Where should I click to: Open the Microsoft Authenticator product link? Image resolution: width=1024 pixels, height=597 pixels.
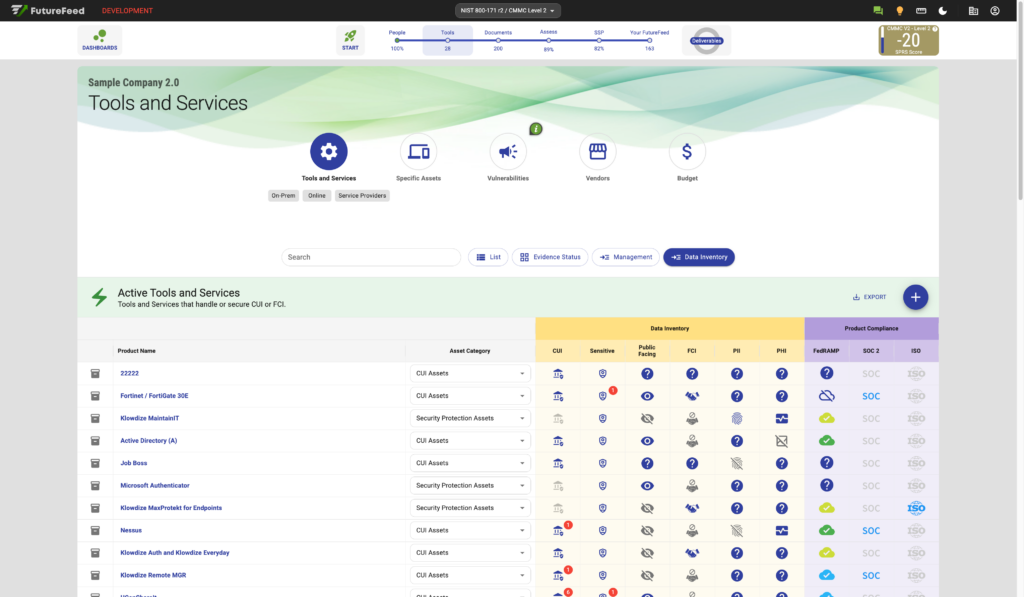point(155,485)
